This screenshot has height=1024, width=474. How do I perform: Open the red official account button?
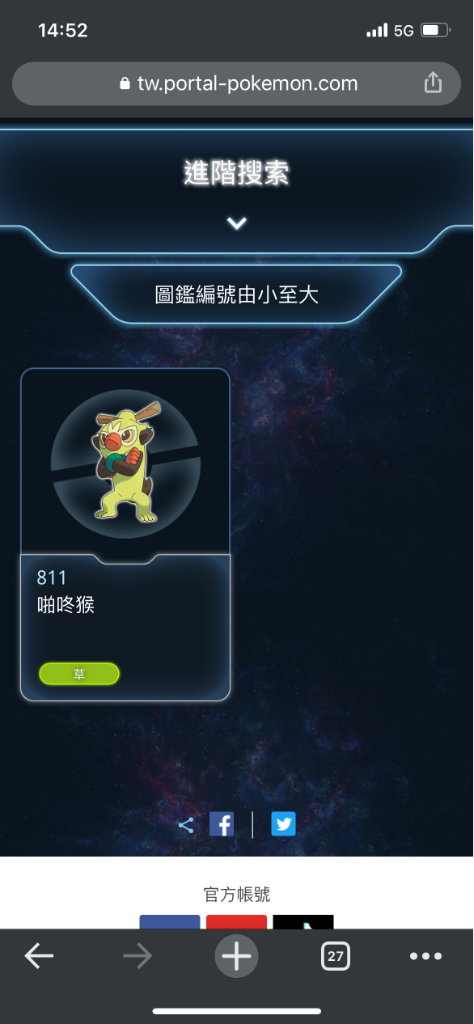(x=236, y=921)
